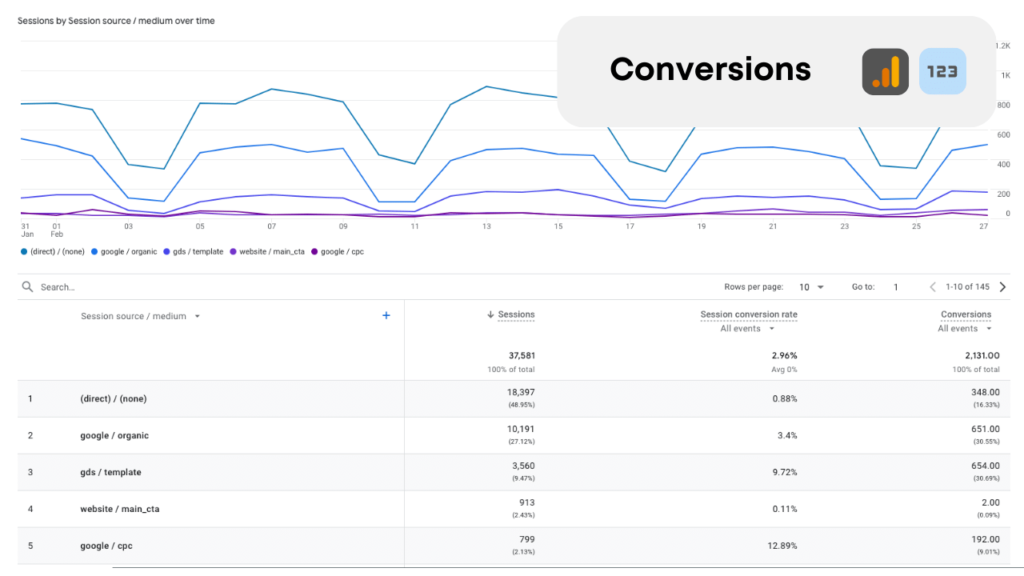Viewport: 1024px width, 576px height.
Task: Click conversions value 651.00
Action: (985, 429)
